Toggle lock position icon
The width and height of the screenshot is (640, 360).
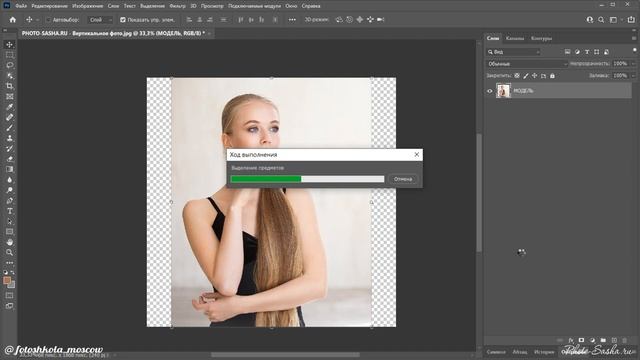click(534, 76)
